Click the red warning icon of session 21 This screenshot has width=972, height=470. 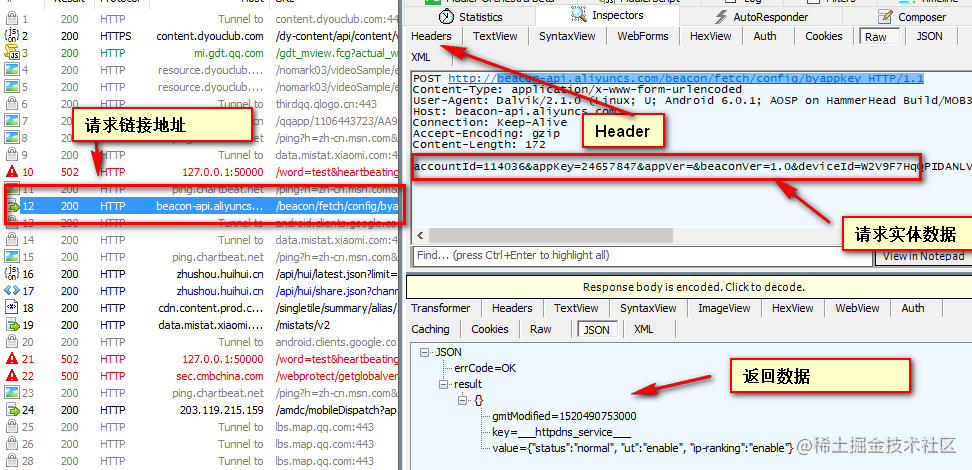(x=12, y=359)
